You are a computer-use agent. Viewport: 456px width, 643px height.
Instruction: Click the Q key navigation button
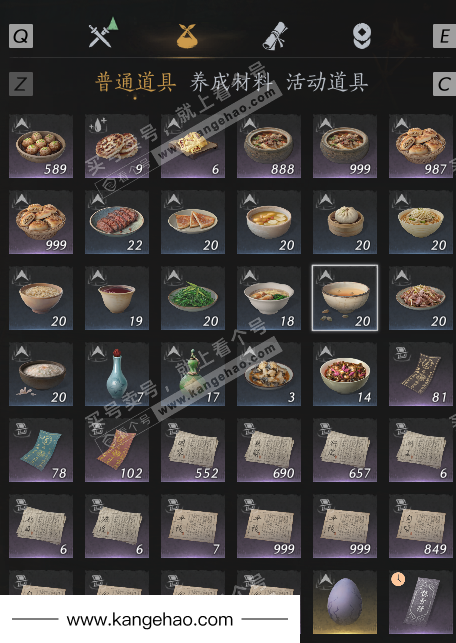(x=21, y=36)
